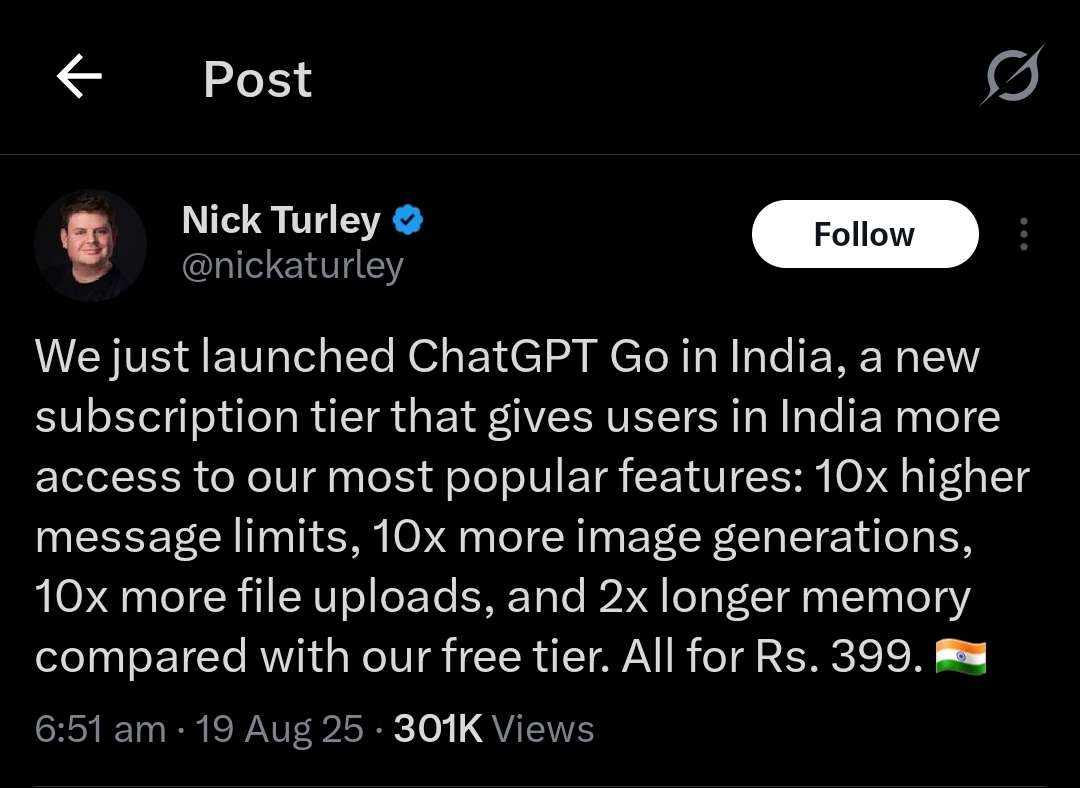Tap the 6:51 am timestamp

click(100, 729)
